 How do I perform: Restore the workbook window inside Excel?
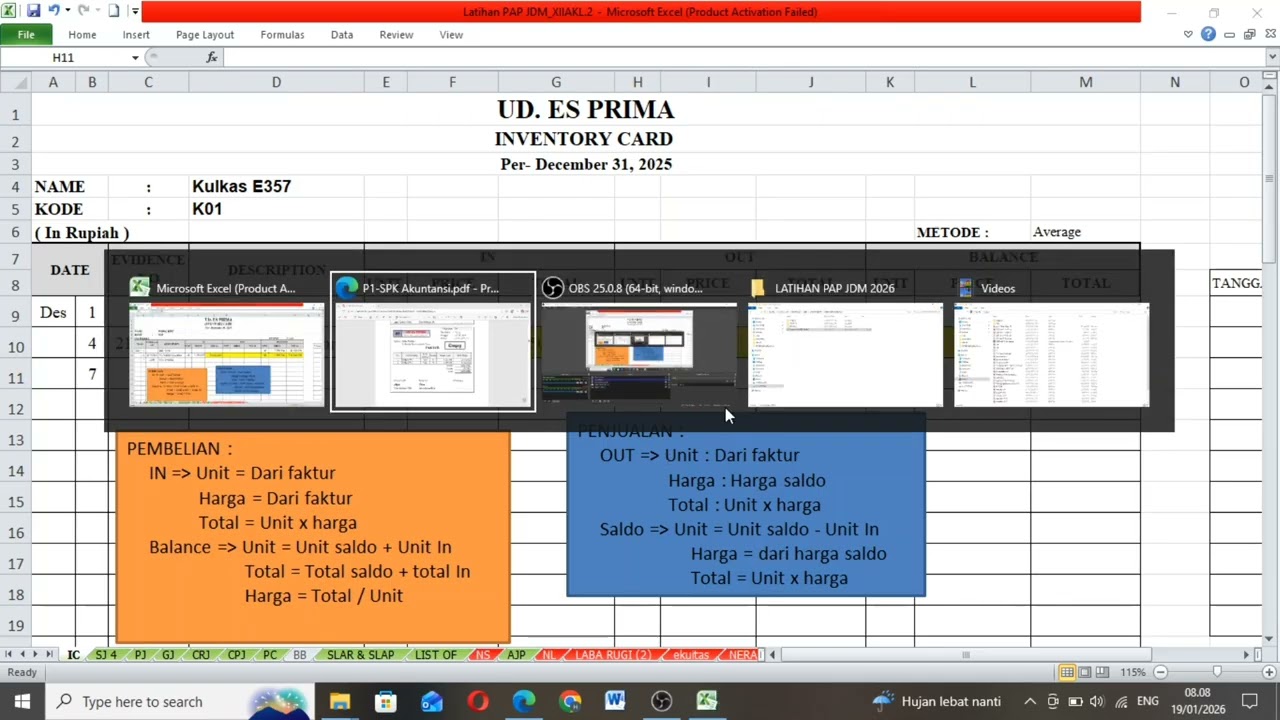click(1249, 34)
